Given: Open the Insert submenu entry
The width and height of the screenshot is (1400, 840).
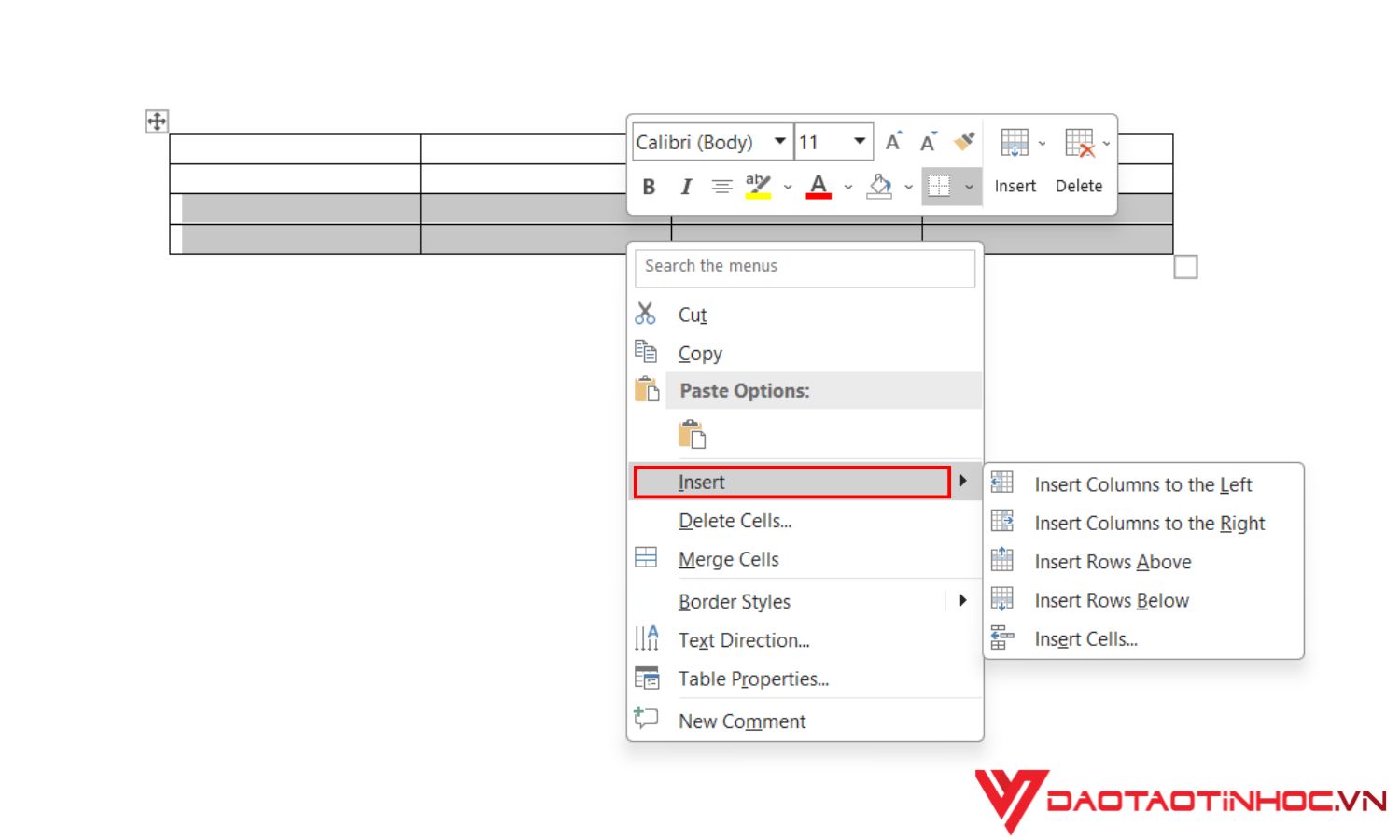Looking at the screenshot, I should click(x=805, y=482).
